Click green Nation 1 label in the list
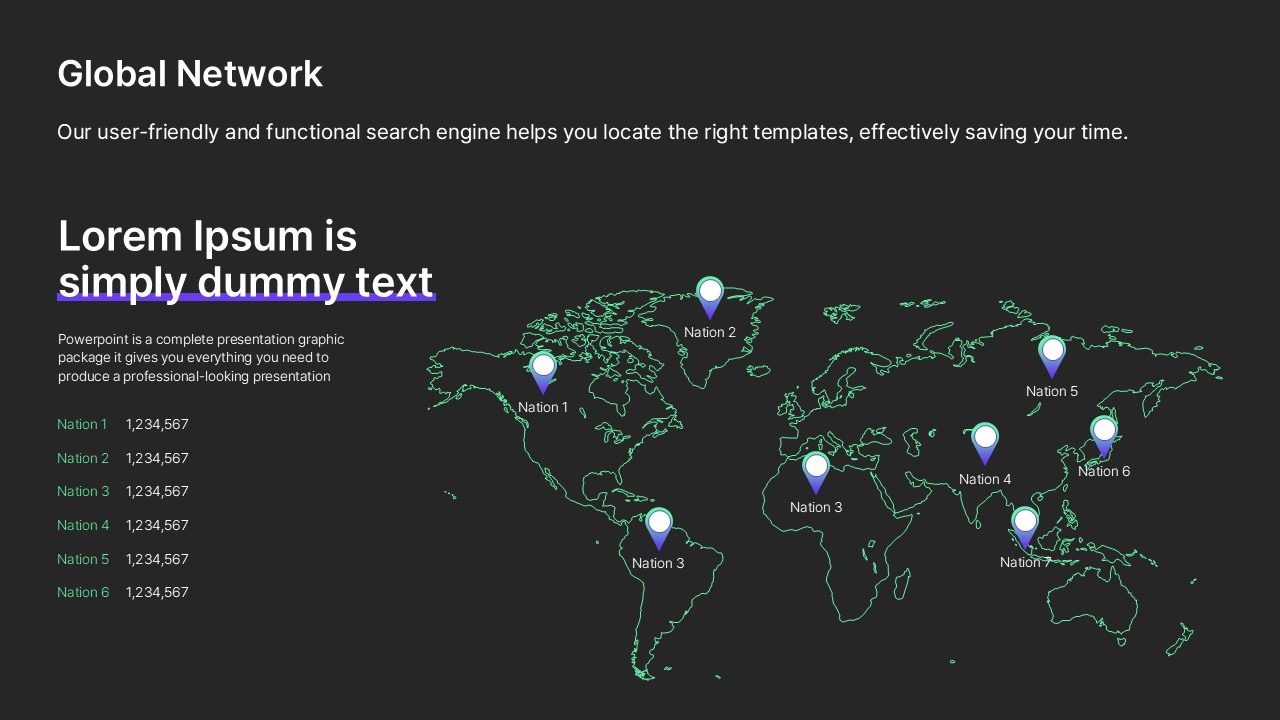Viewport: 1280px width, 720px height. coord(82,425)
